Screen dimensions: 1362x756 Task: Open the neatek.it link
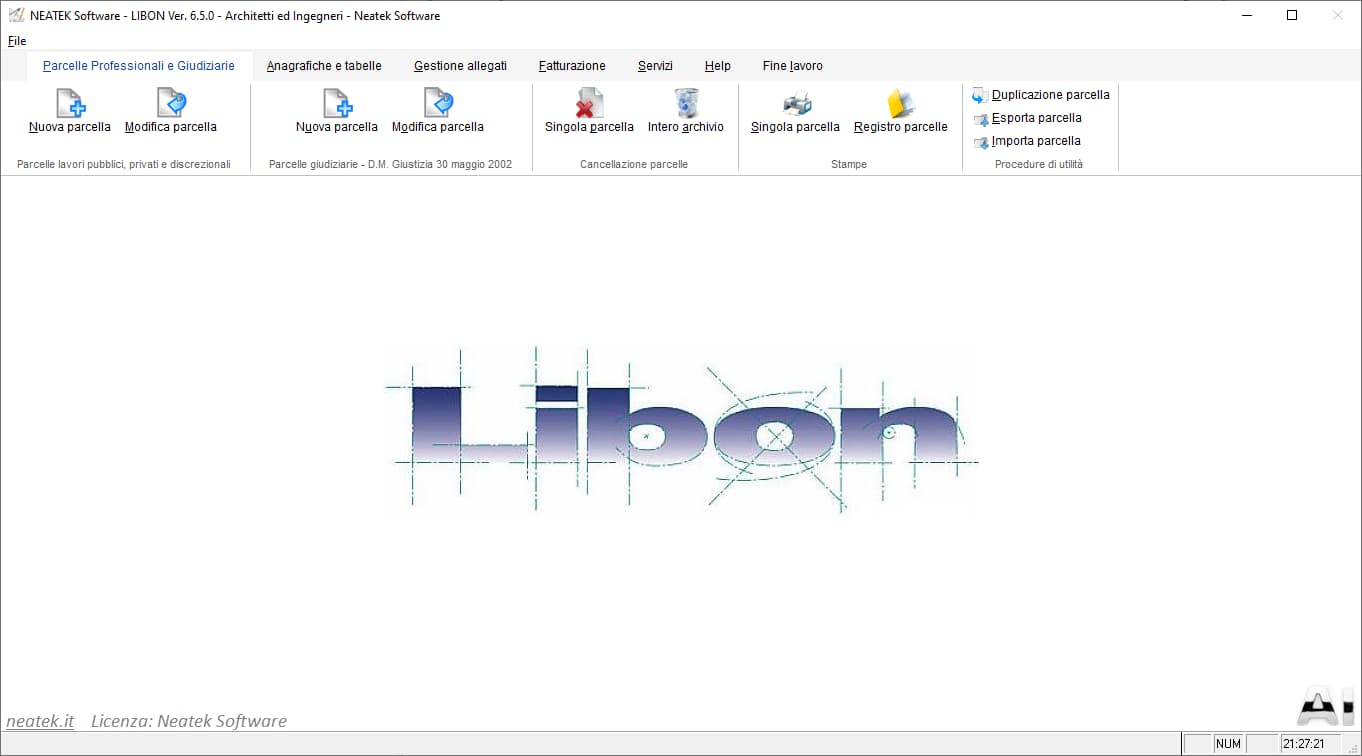40,721
